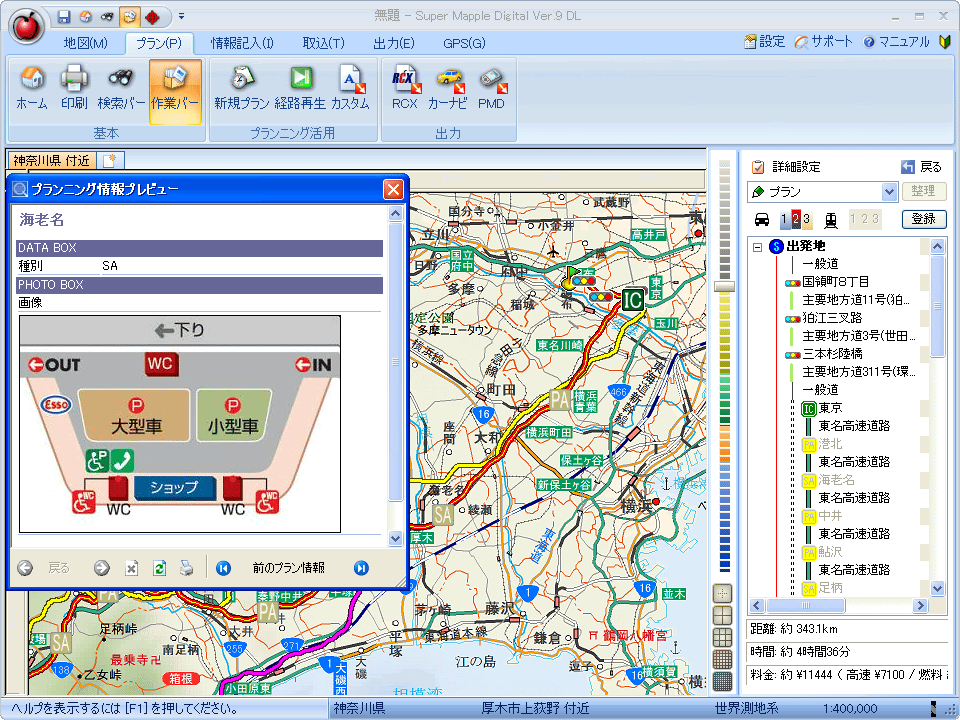Select 国領町8丁目 in the route list
Viewport: 960px width, 720px height.
tap(835, 282)
